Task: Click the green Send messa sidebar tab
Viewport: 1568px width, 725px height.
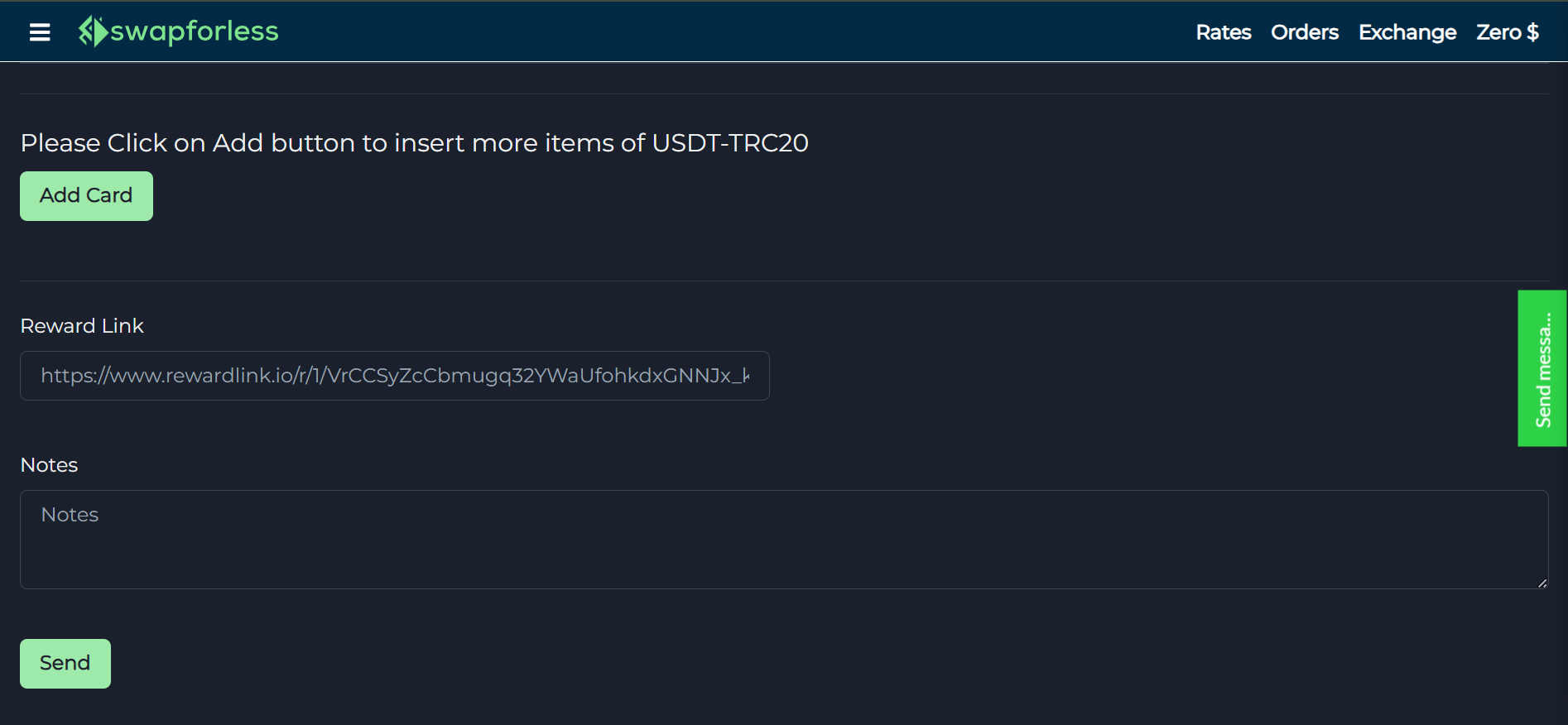Action: pos(1542,367)
